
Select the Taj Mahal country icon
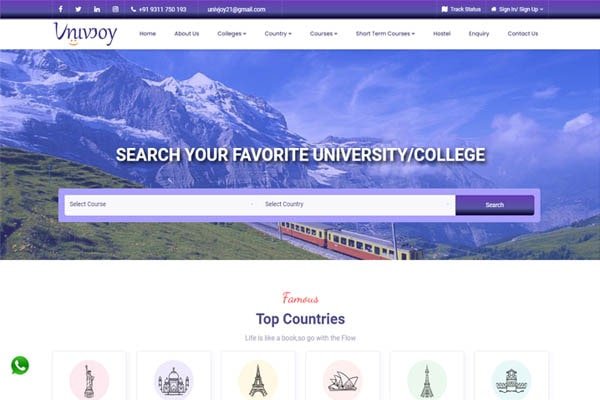click(174, 380)
